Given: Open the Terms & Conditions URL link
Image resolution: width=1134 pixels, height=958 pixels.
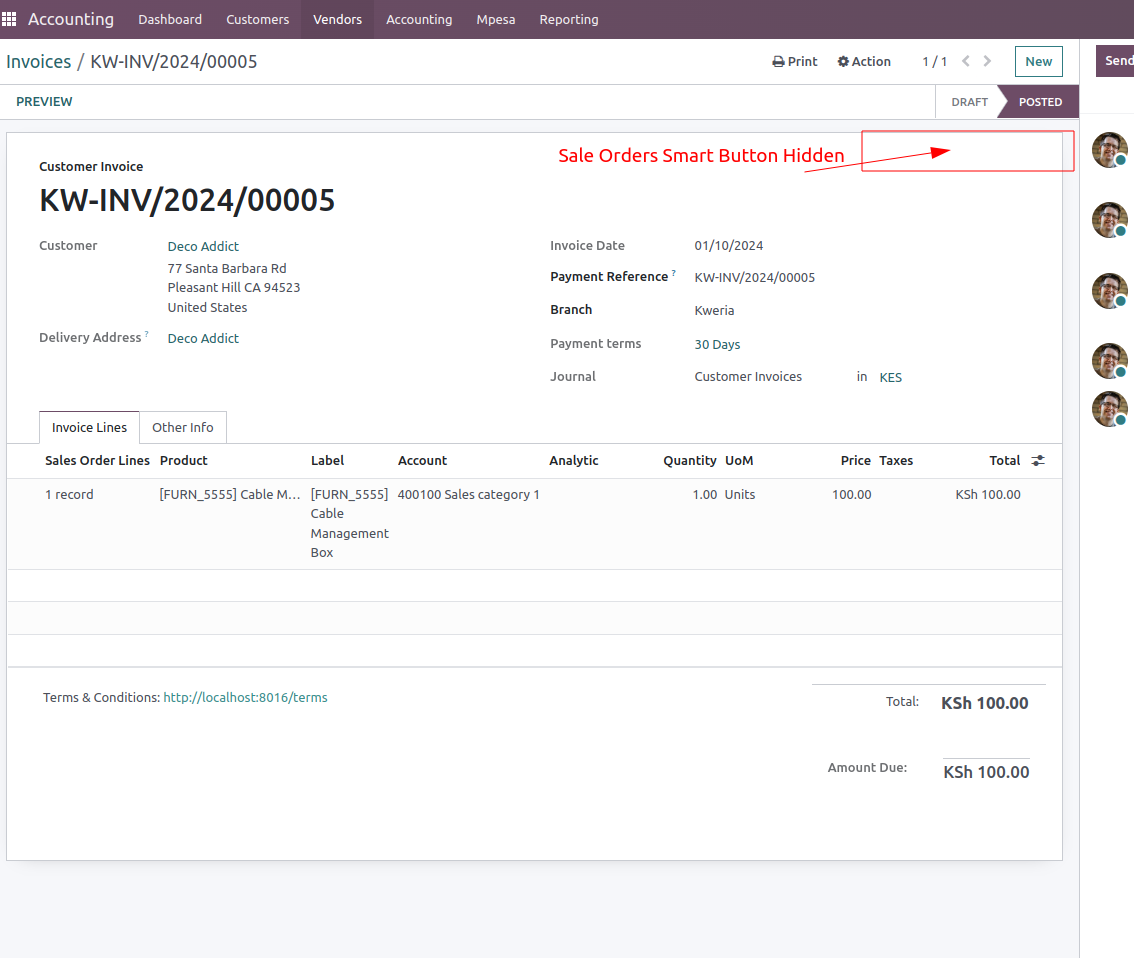Looking at the screenshot, I should tap(245, 698).
